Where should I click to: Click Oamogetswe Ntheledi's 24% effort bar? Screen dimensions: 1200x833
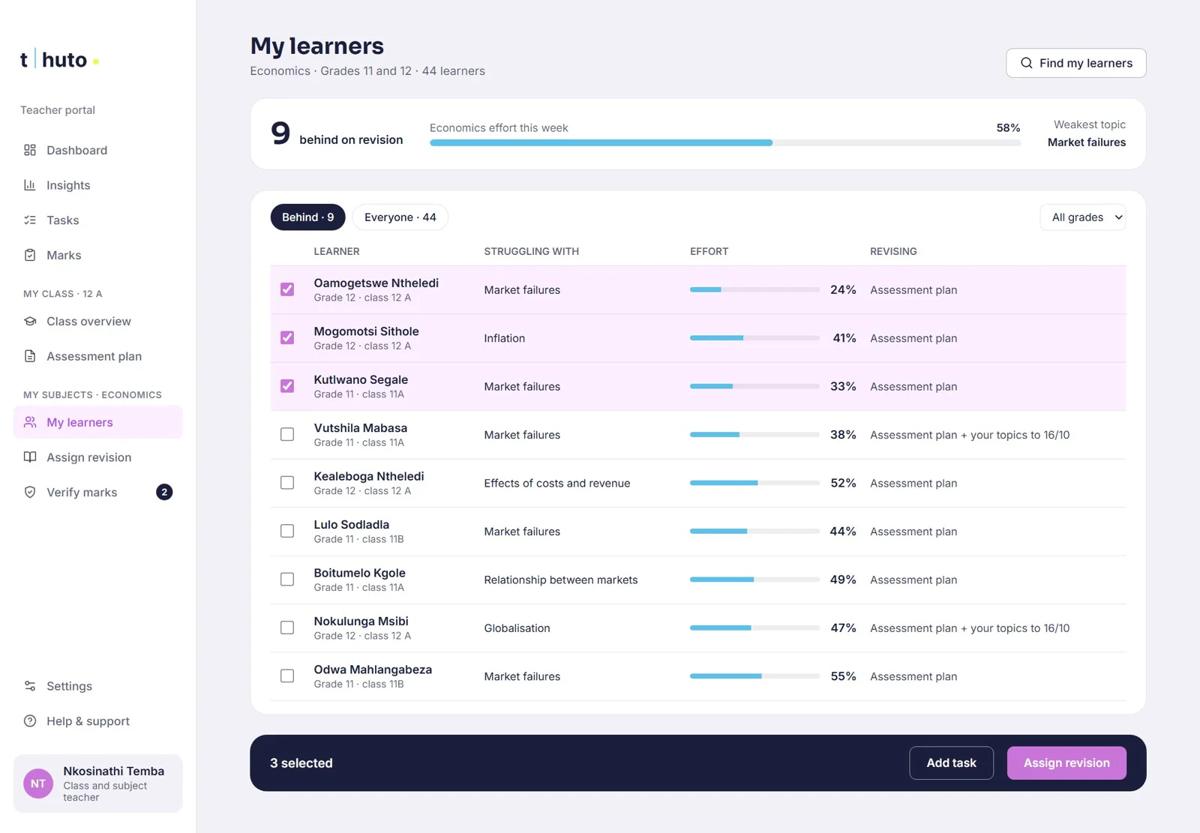755,290
